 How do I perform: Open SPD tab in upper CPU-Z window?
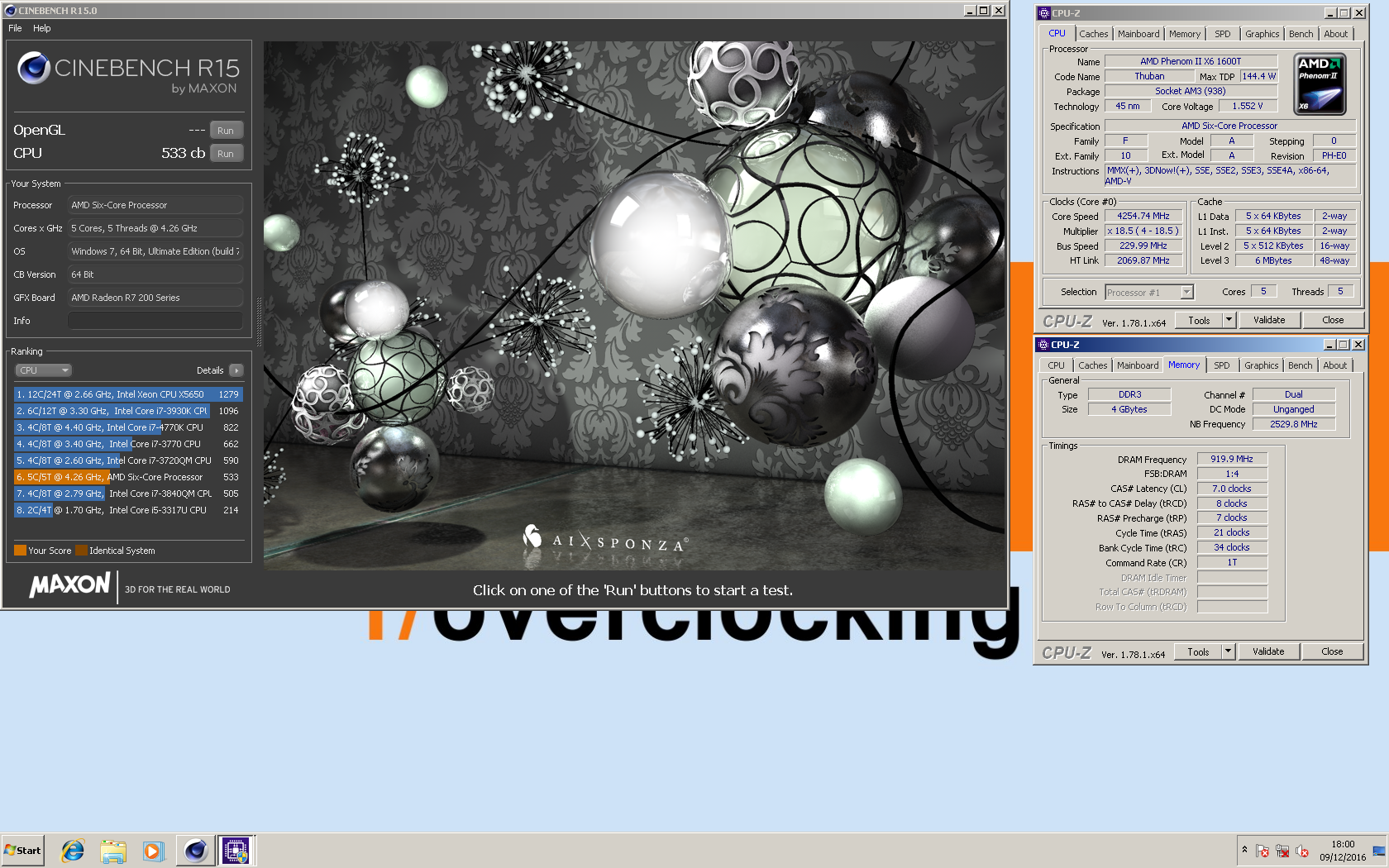[x=1222, y=34]
